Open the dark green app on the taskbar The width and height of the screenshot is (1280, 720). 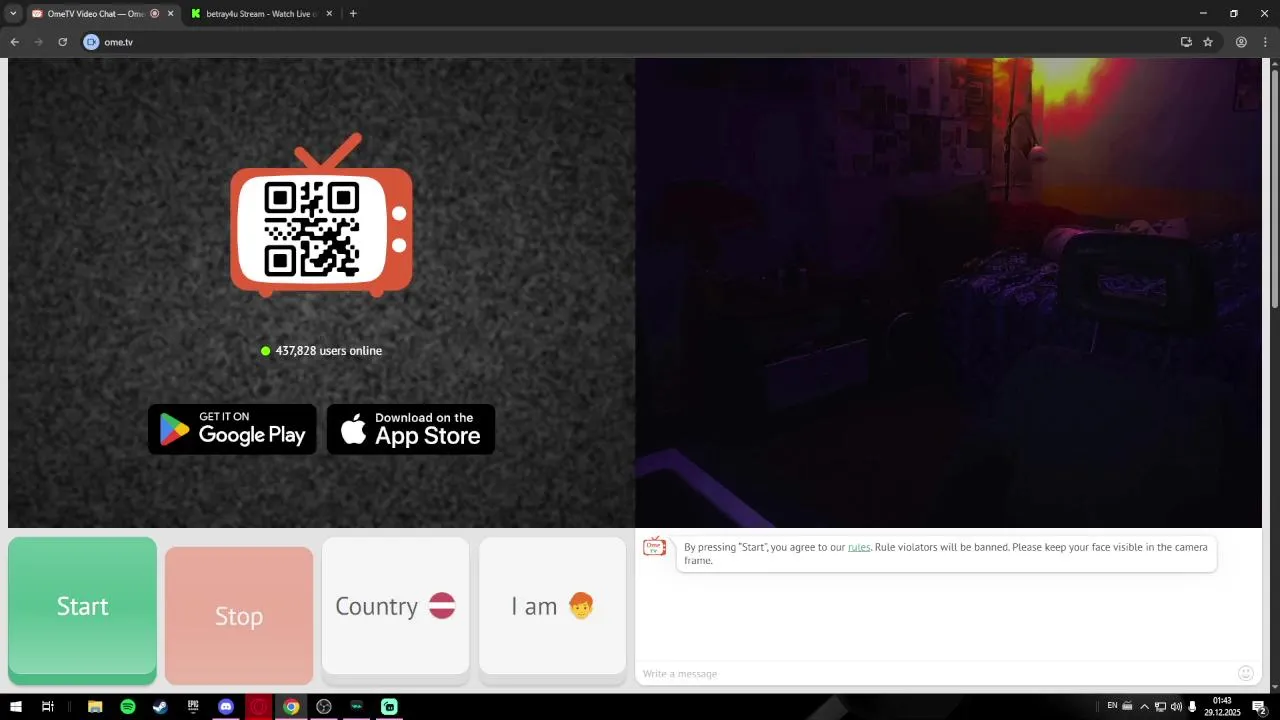[356, 707]
